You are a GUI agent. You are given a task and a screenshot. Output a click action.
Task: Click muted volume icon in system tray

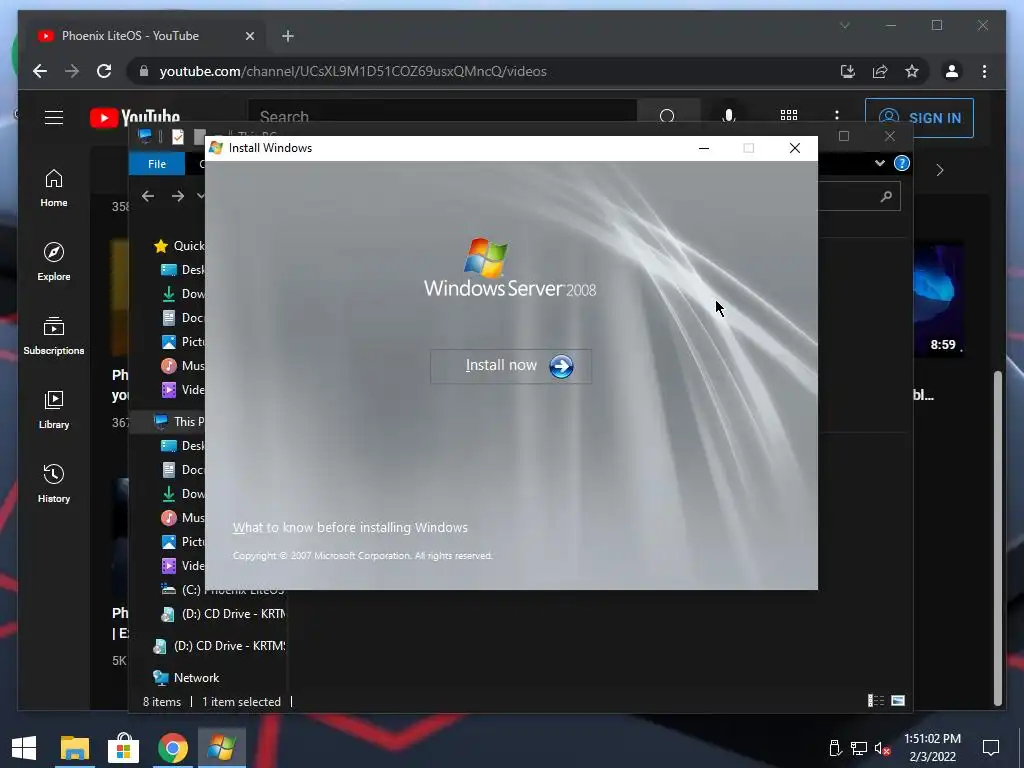tap(882, 748)
